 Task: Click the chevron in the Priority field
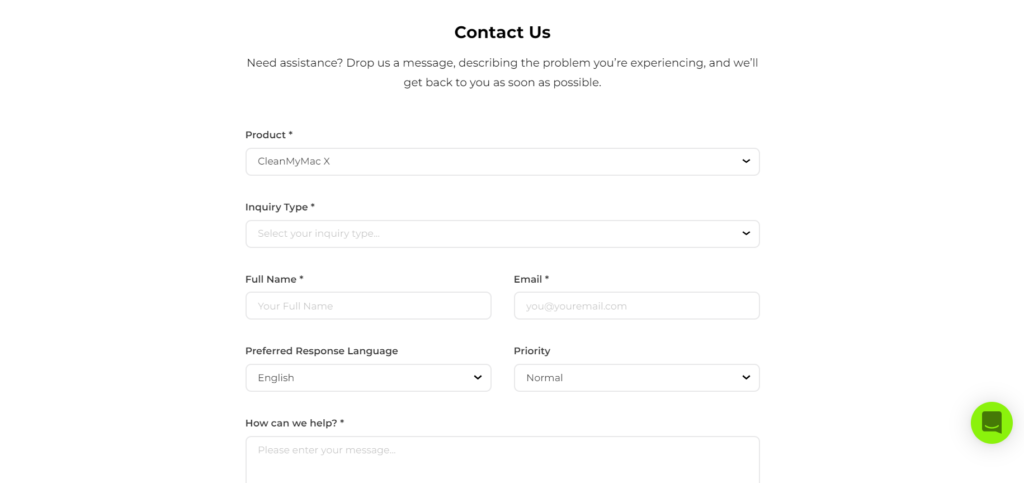[x=746, y=377]
